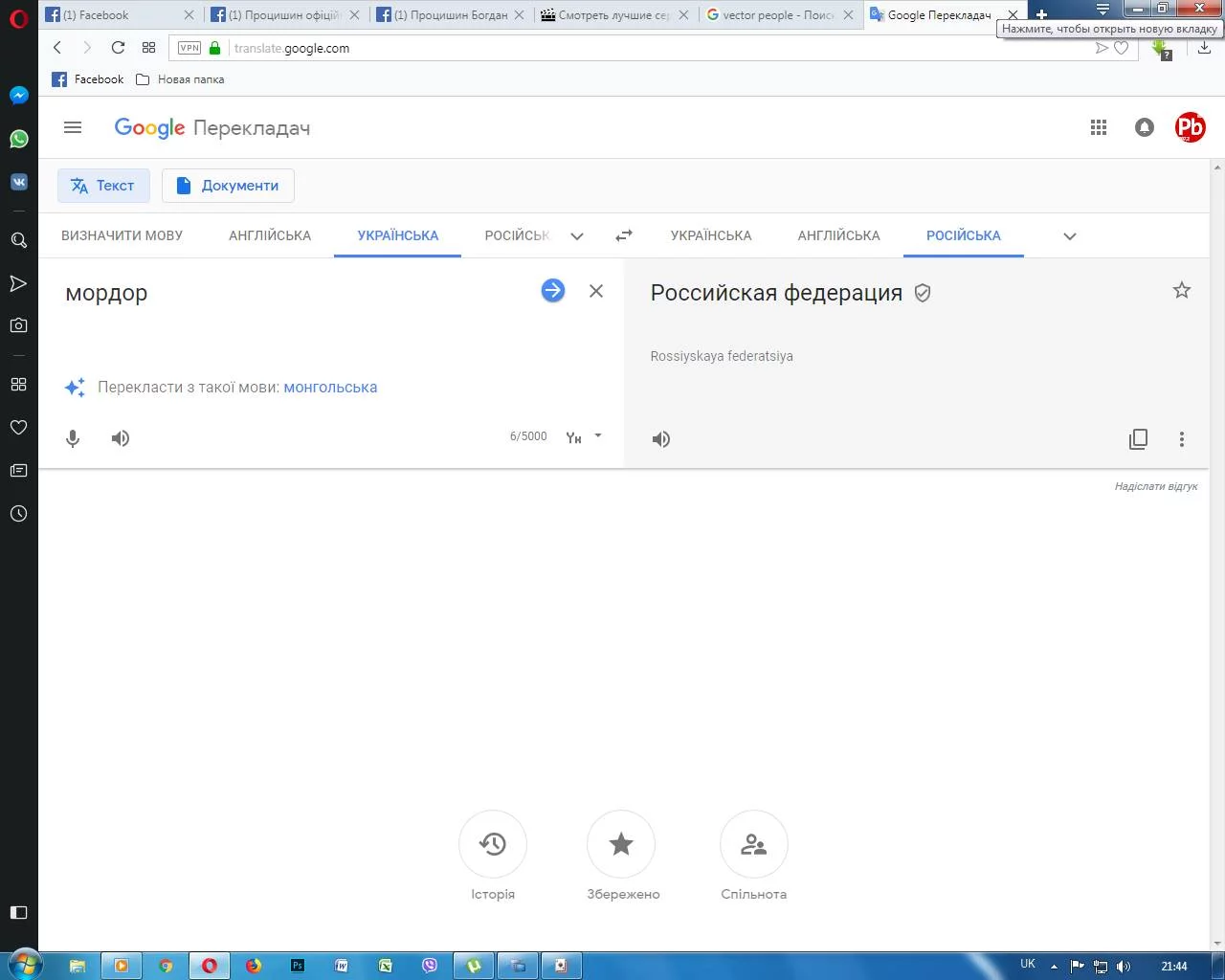The image size is (1225, 980).
Task: Select АНГЛІЙСЬКА as source language
Action: [270, 234]
